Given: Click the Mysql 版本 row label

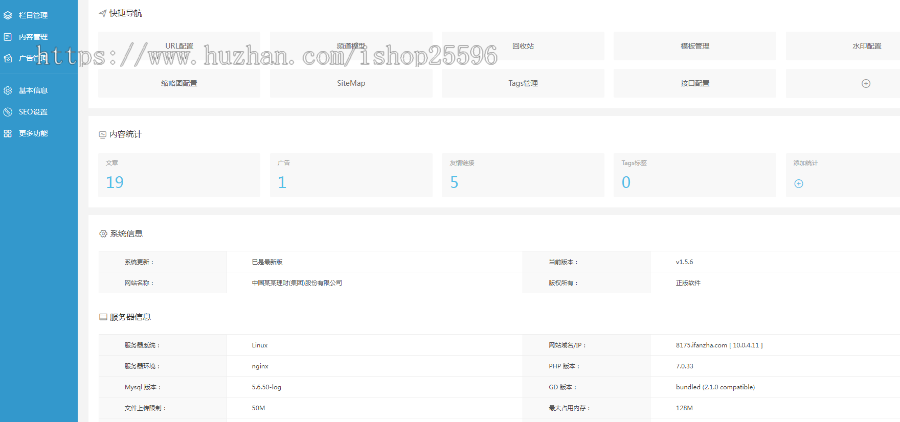Looking at the screenshot, I should 141,388.
